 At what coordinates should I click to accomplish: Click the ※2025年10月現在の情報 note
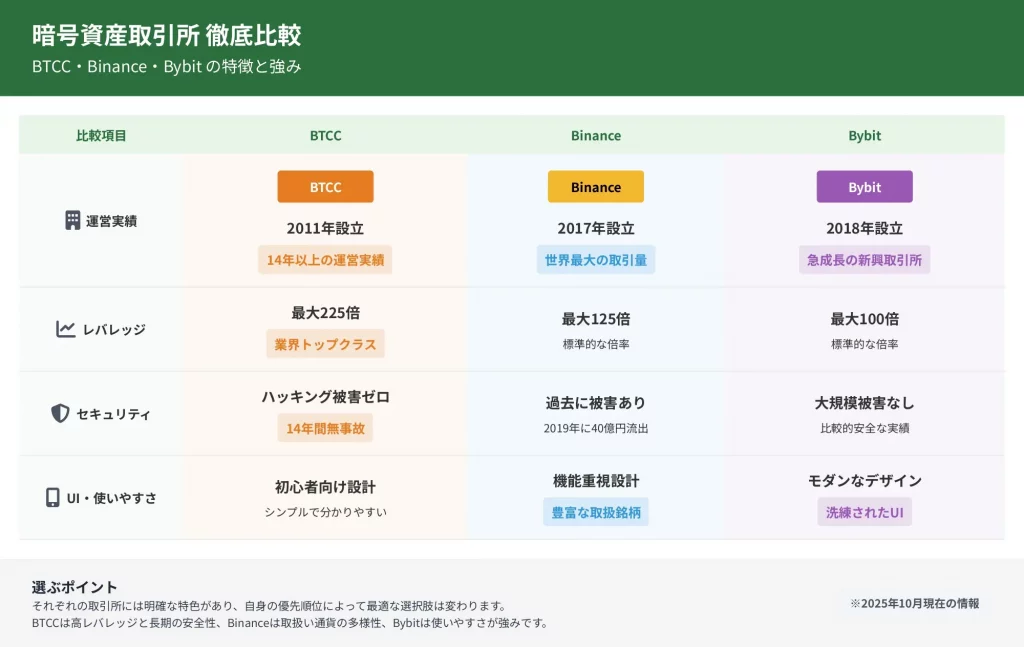(x=914, y=604)
